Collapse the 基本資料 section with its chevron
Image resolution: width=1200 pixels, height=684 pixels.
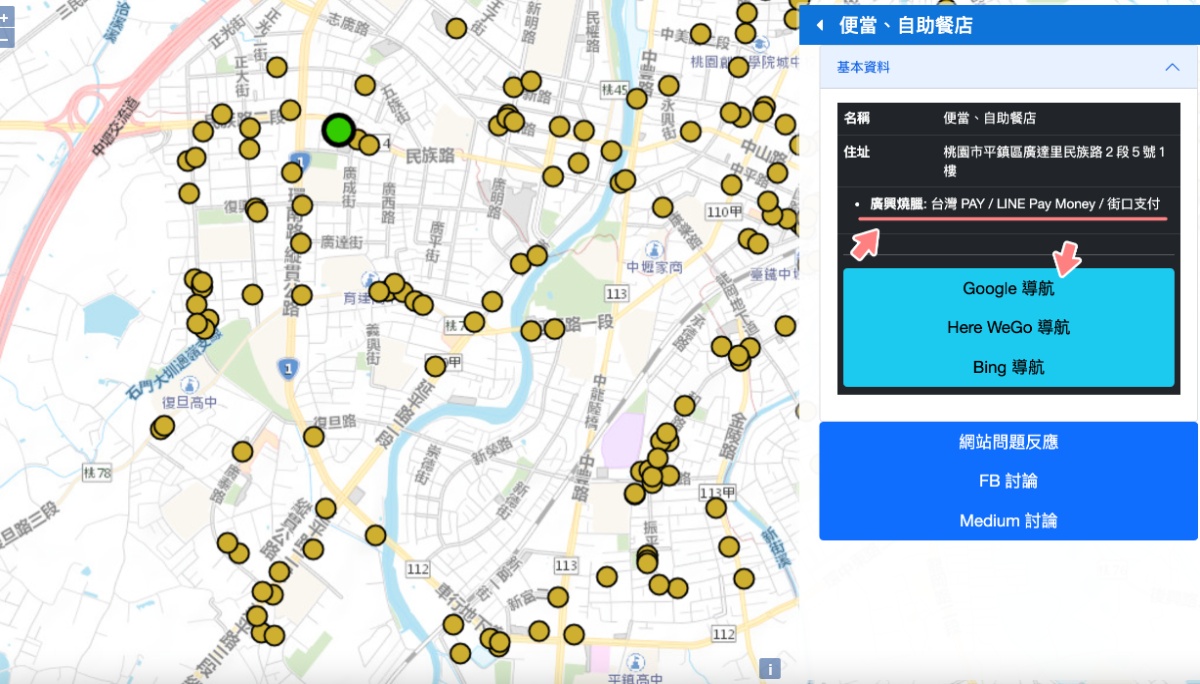1174,67
